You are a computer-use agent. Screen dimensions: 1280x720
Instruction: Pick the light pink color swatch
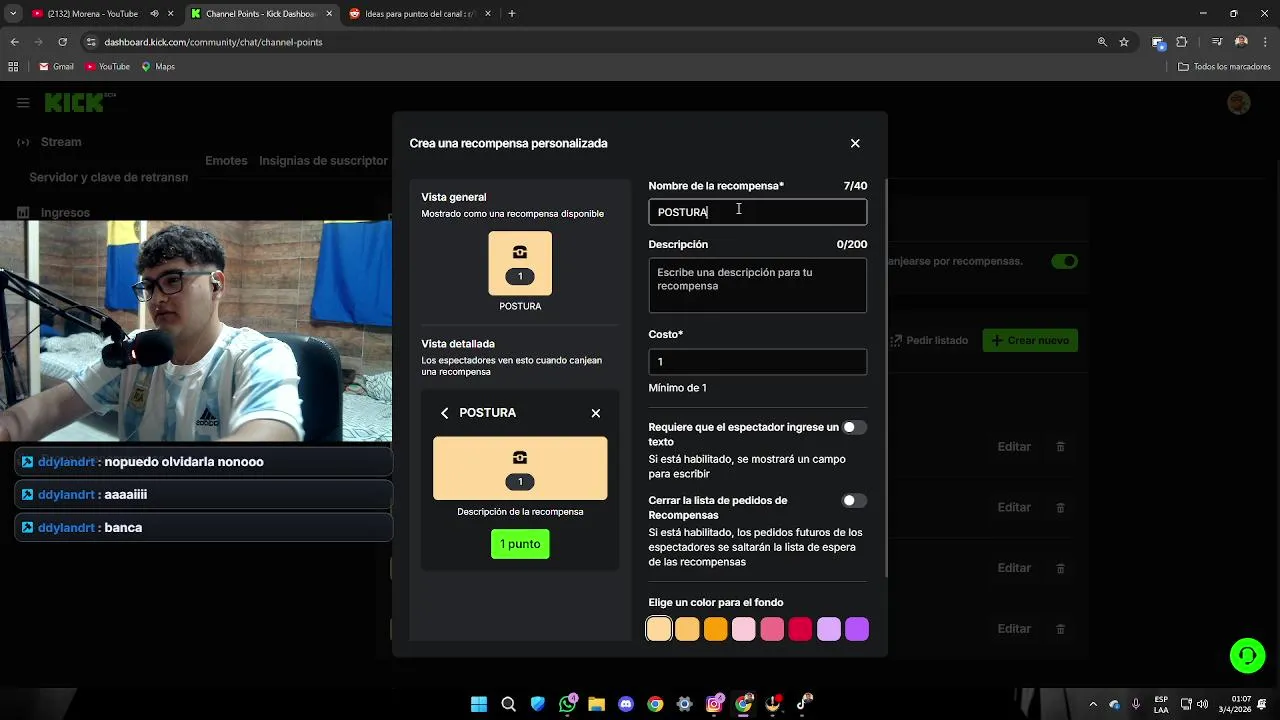tap(743, 629)
